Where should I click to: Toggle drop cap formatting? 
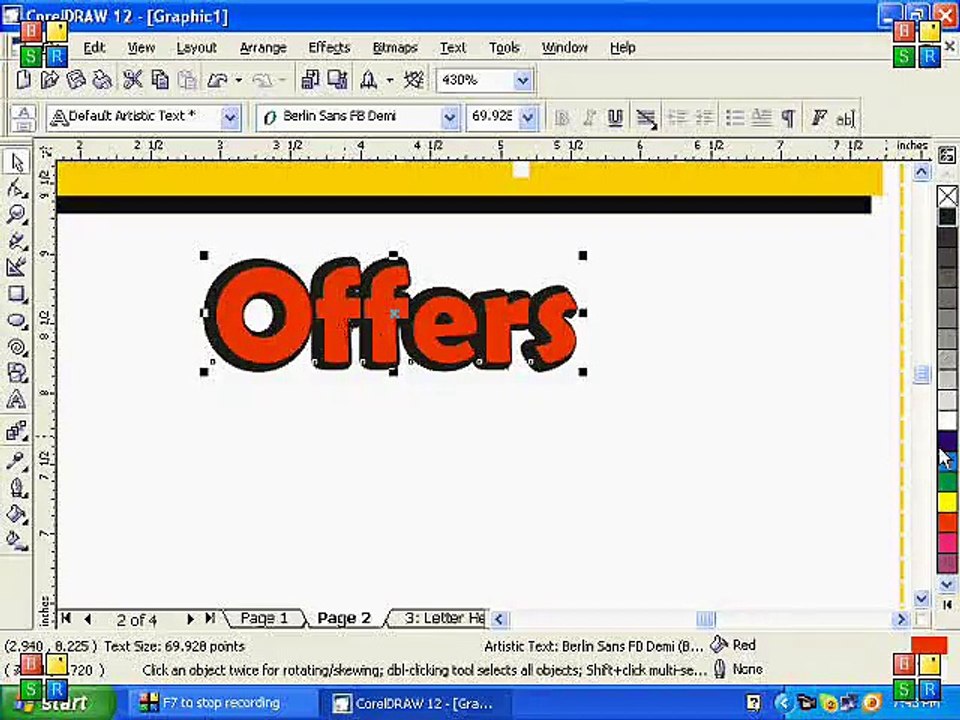click(x=761, y=118)
